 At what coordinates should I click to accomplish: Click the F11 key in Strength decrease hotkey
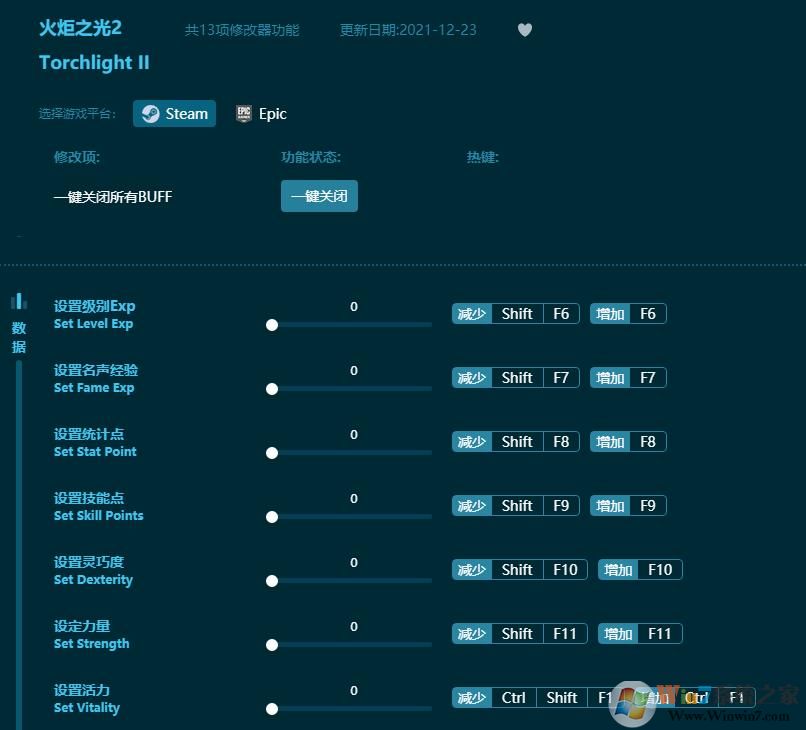(x=565, y=634)
